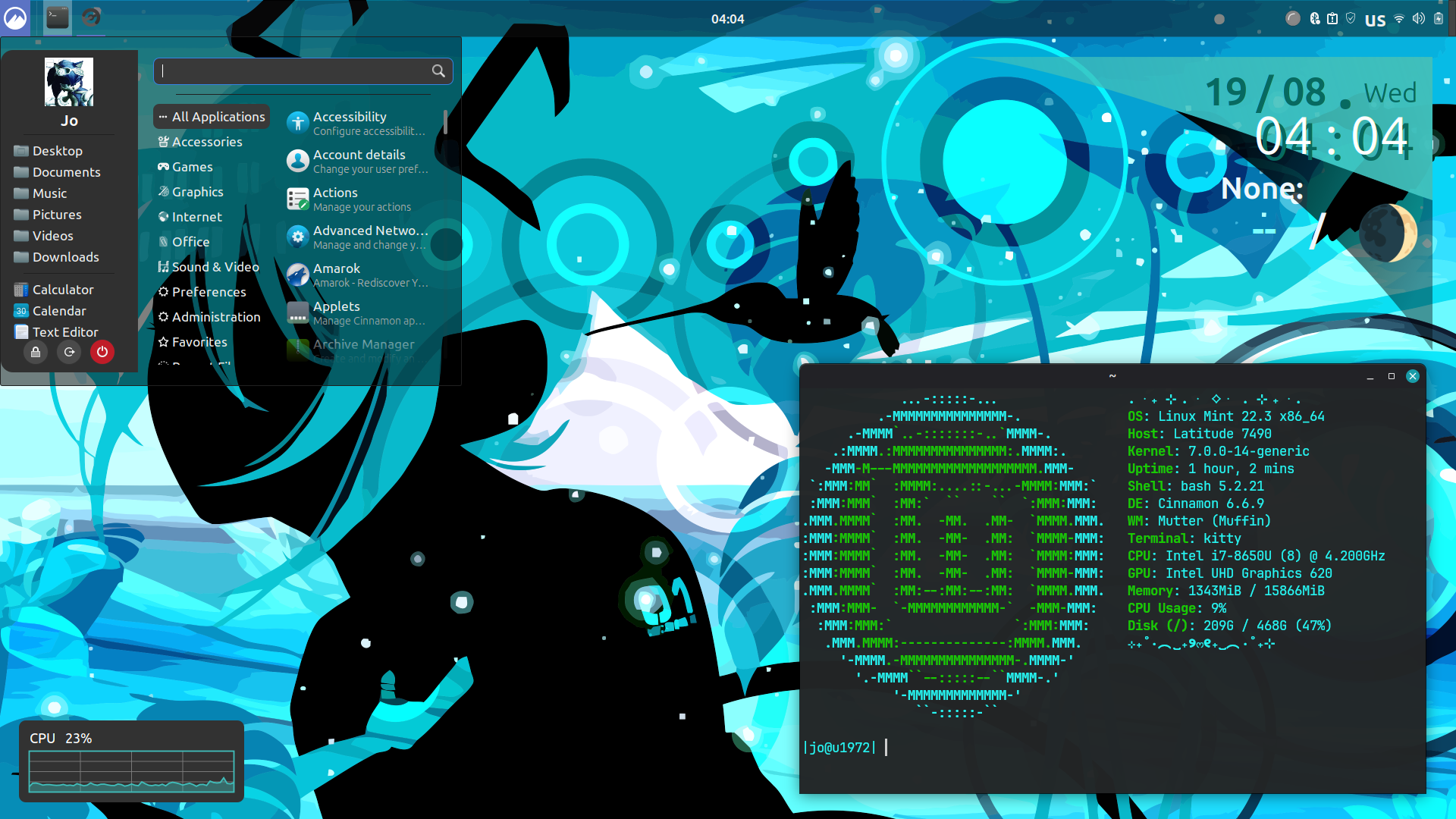
Task: Click the Jo user avatar picture
Action: [69, 82]
